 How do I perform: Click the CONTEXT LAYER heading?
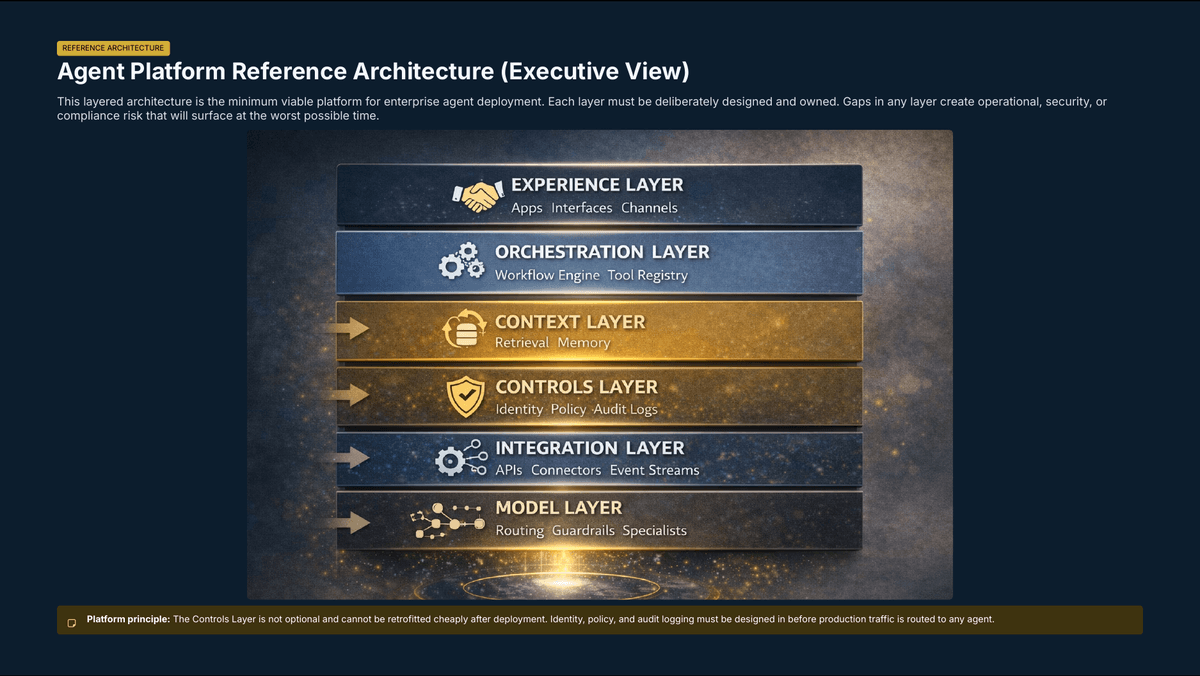pos(570,322)
